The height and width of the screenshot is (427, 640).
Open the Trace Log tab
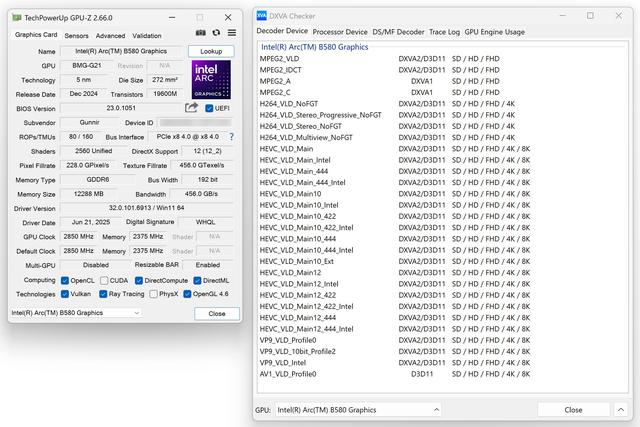coord(444,32)
